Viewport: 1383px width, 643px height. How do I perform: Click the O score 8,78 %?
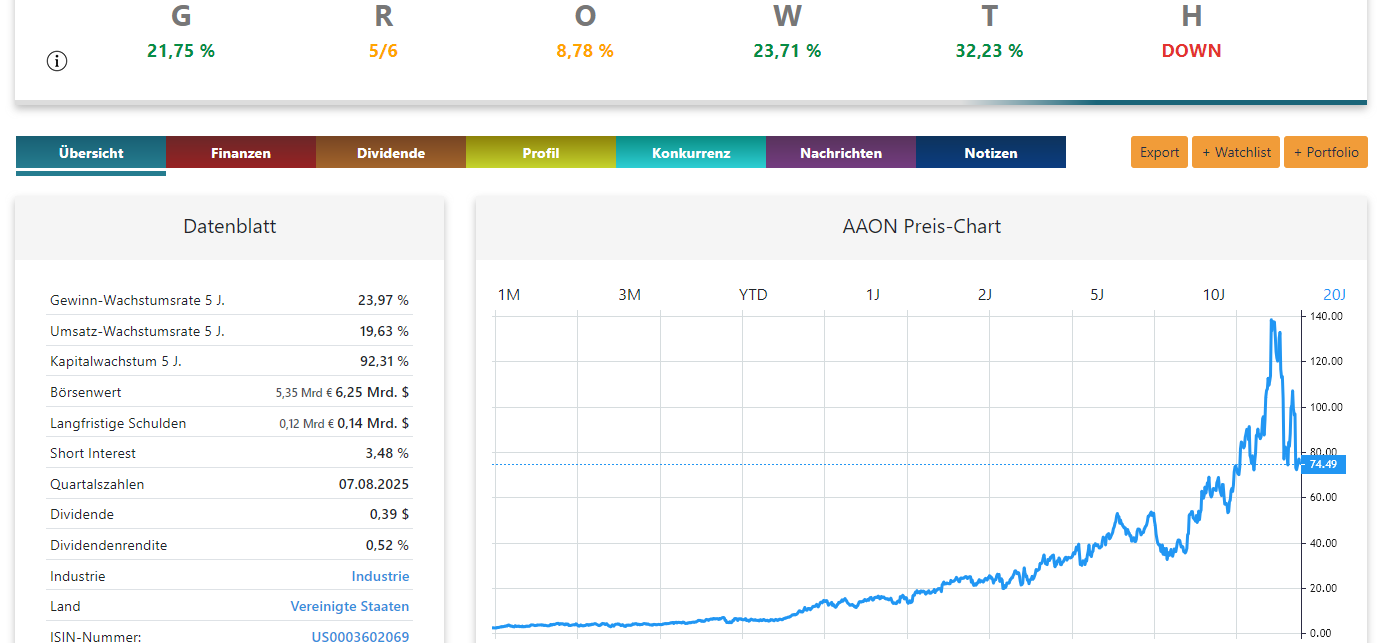point(585,51)
